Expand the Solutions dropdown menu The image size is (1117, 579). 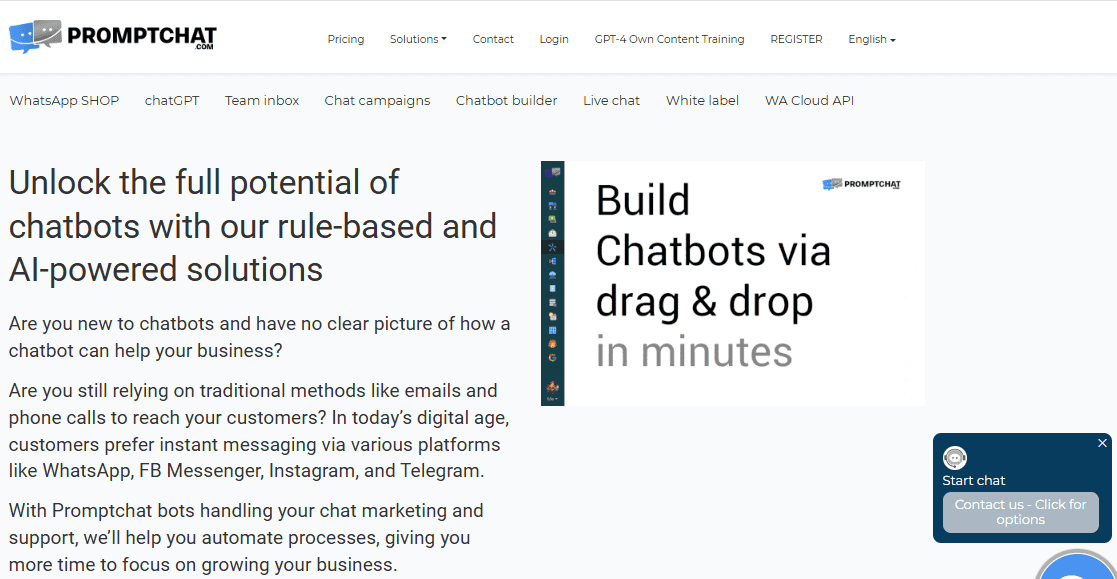[x=418, y=39]
